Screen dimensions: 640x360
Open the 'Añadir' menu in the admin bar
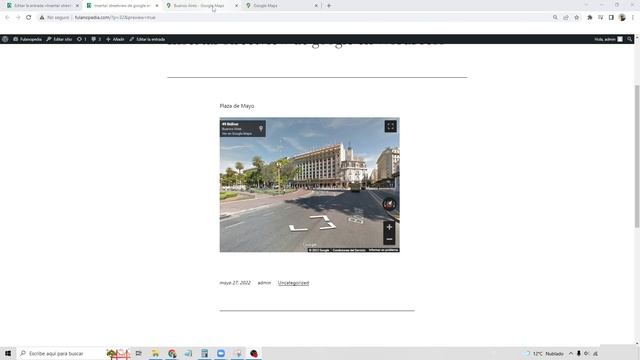coord(115,39)
